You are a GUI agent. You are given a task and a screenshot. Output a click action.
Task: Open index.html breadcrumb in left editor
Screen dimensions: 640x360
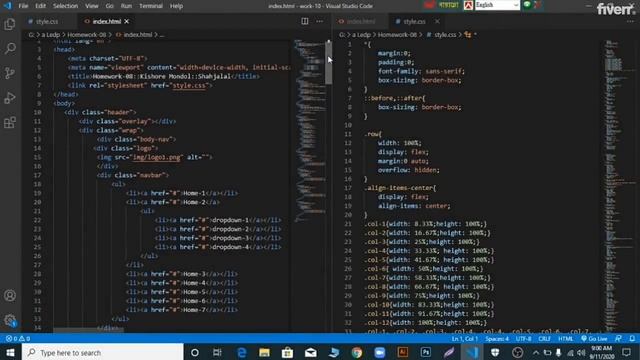(x=138, y=35)
